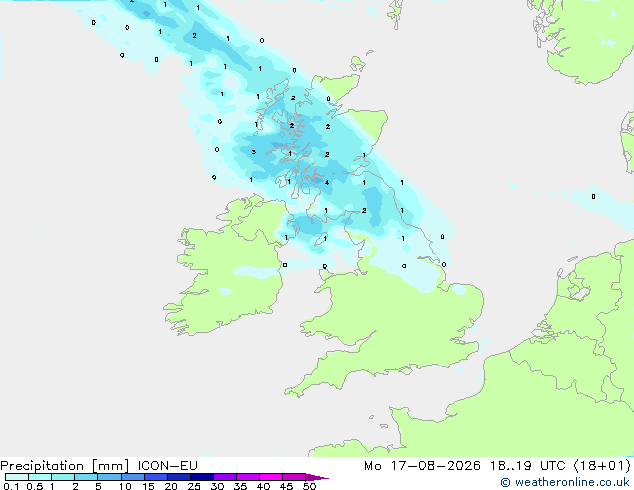The width and height of the screenshot is (634, 490).
Task: Click the 'Mo 17-08-2026' date text
Action: (422, 466)
